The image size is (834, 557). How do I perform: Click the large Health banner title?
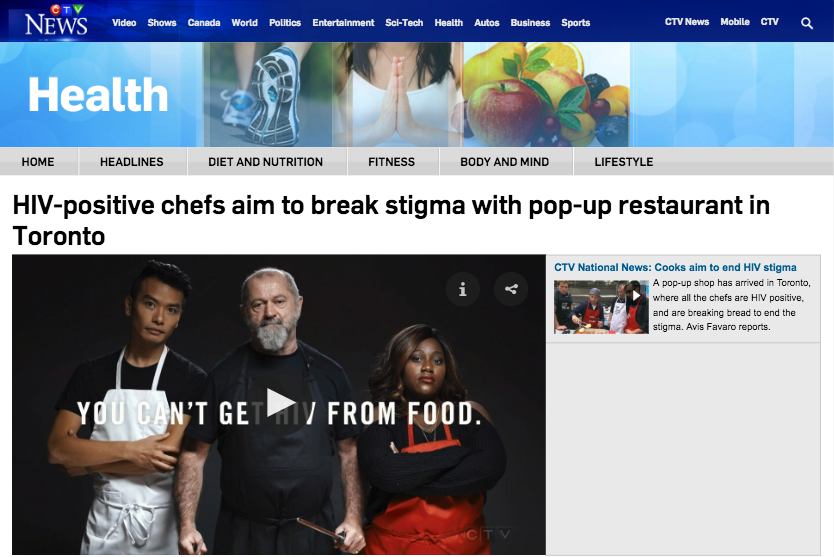98,95
